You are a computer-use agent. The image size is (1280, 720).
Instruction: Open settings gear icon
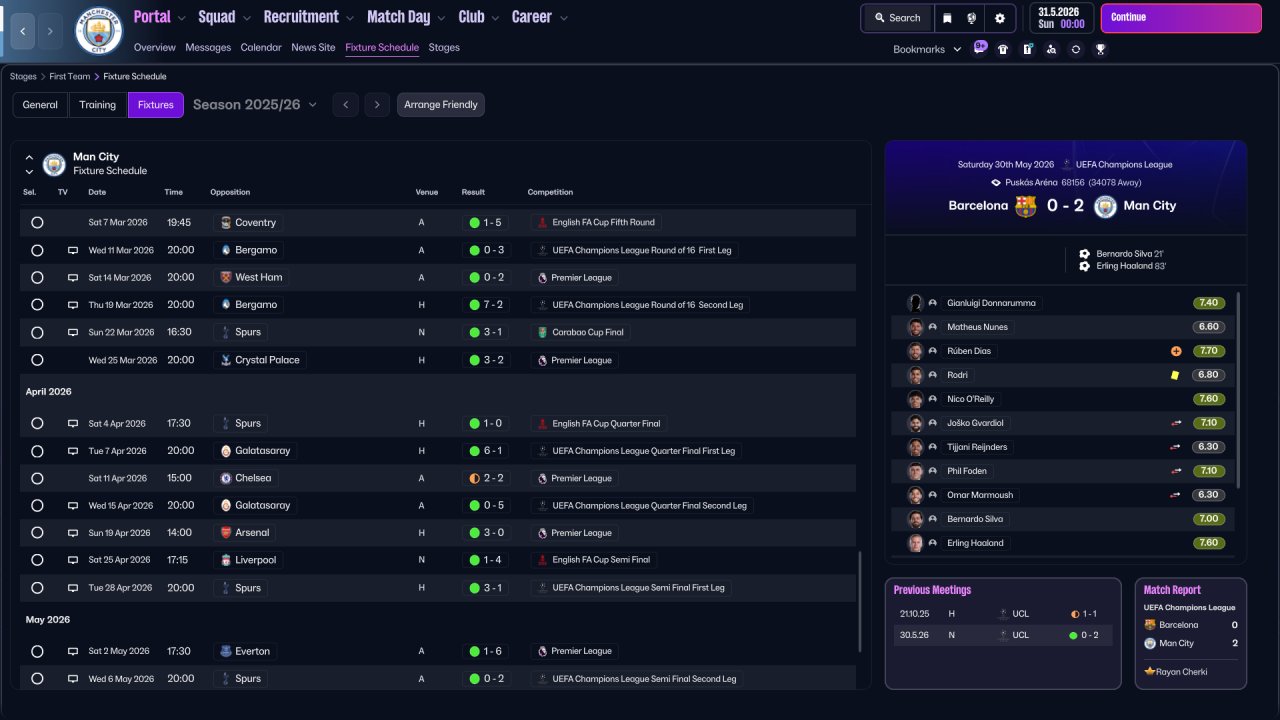1000,18
